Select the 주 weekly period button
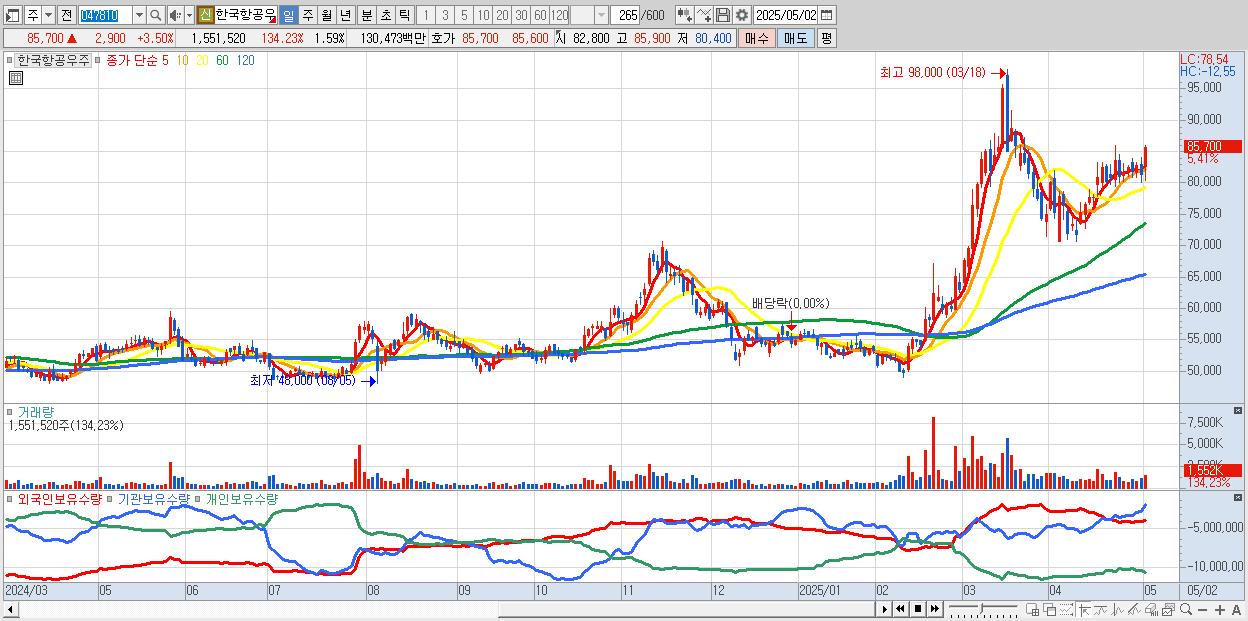 coord(307,16)
